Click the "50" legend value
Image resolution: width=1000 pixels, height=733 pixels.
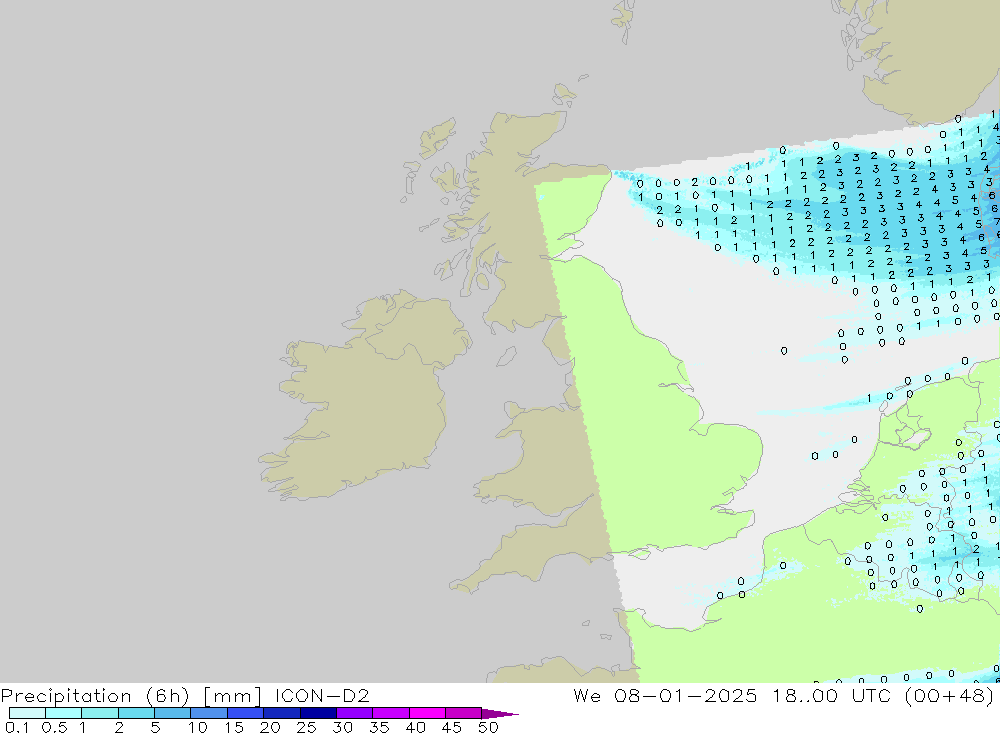[488, 727]
